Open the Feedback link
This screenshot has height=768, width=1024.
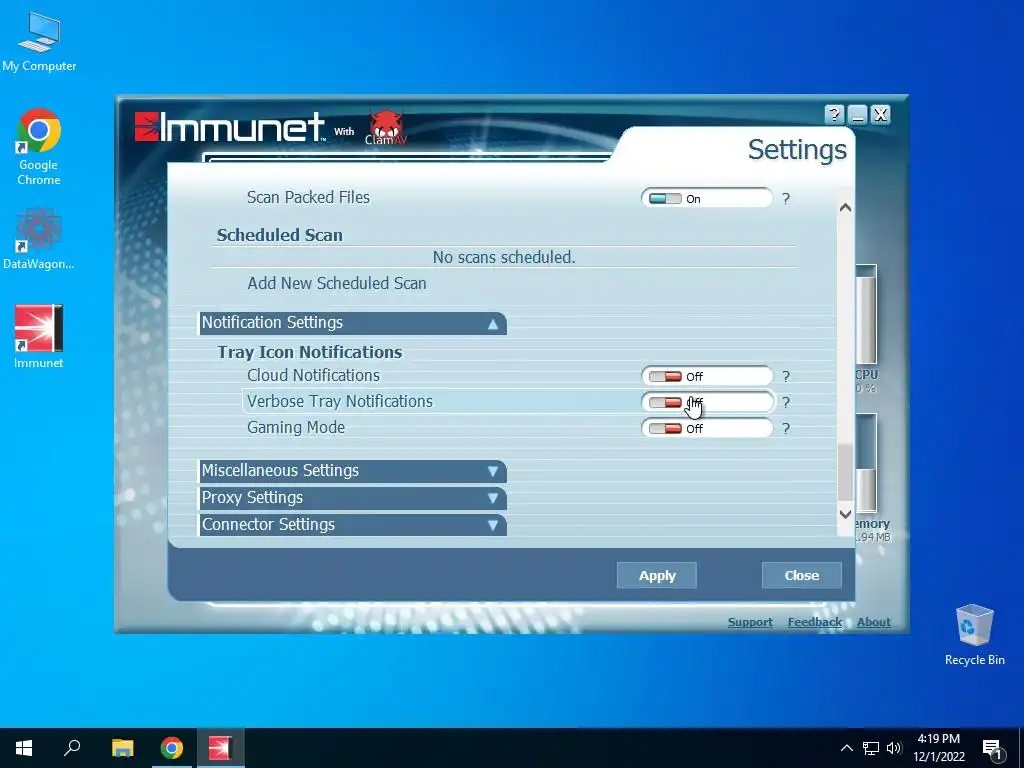click(x=814, y=622)
